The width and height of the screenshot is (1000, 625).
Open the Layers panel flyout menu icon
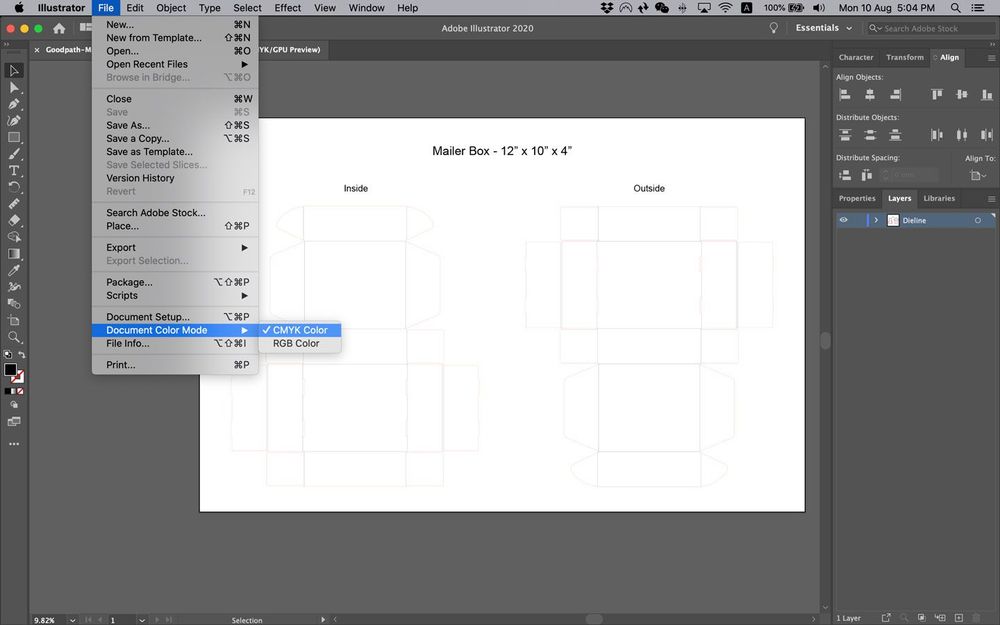pos(991,198)
